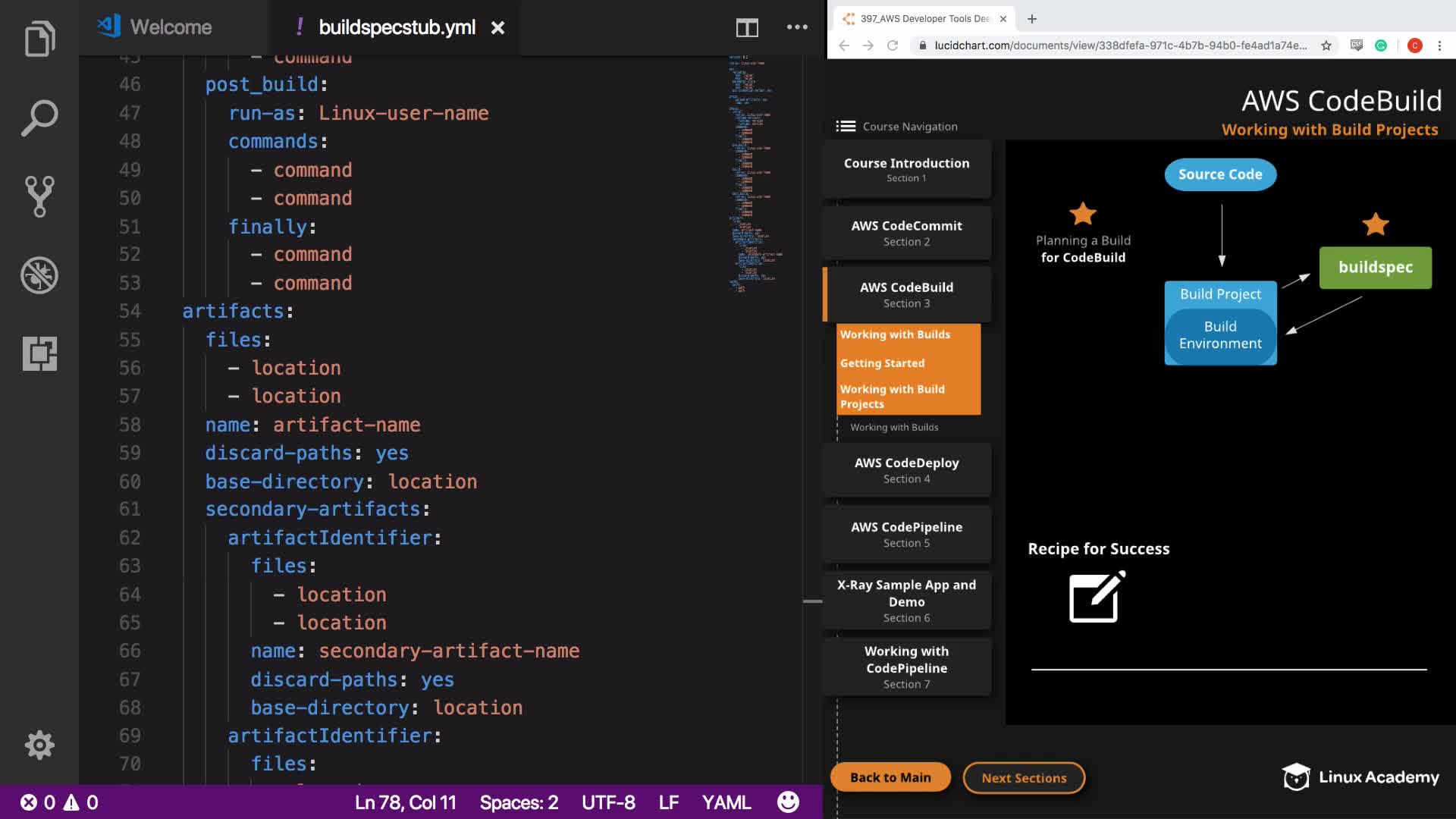The width and height of the screenshot is (1456, 819).
Task: Click the split editor icon
Action: tap(747, 28)
